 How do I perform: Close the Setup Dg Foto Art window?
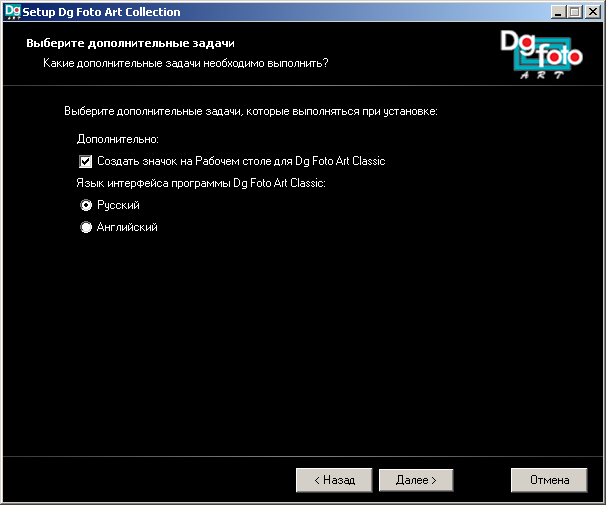tap(592, 12)
